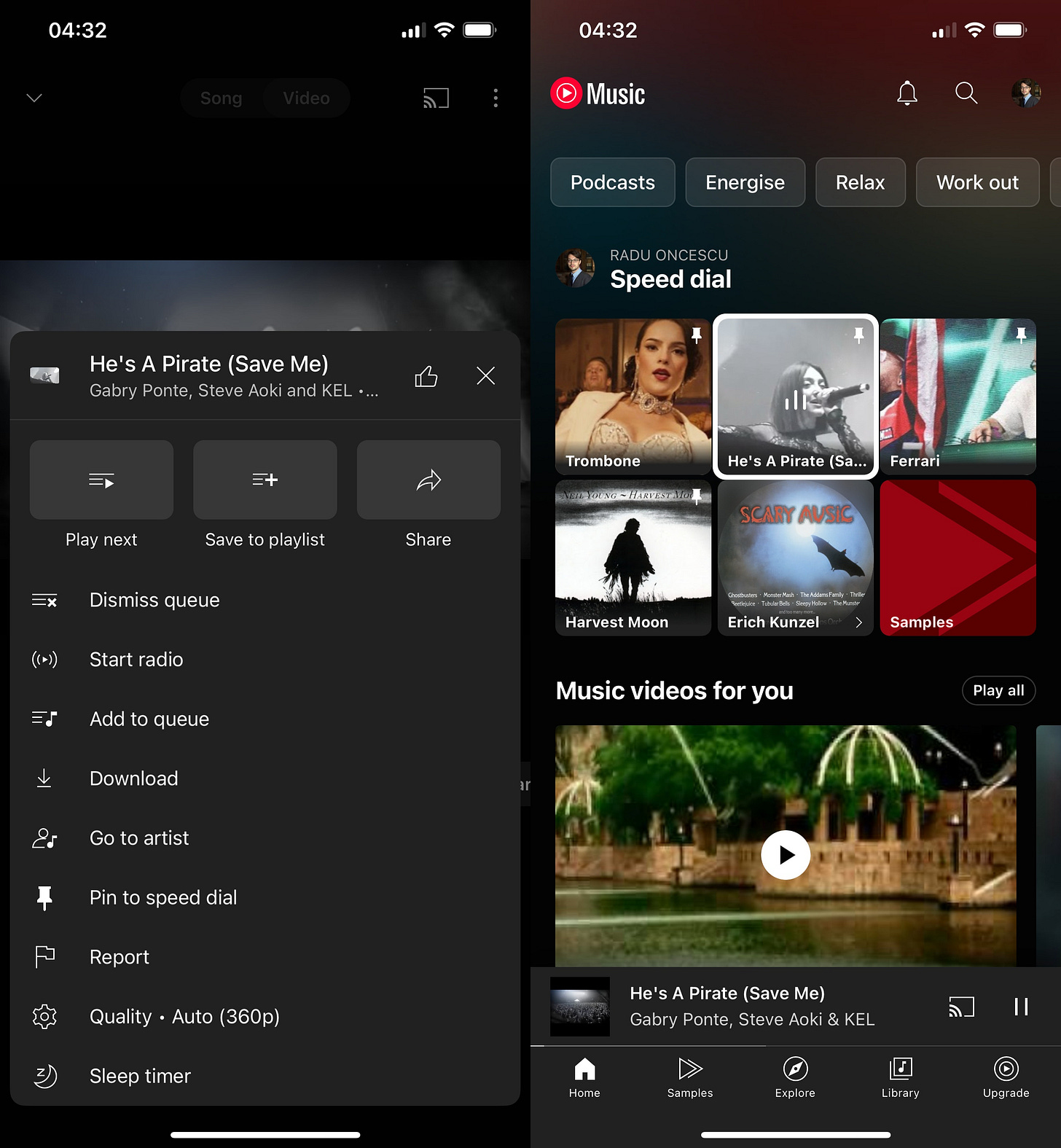The image size is (1061, 1148).
Task: Tap the cast icon in the mini player
Action: (x=962, y=1007)
